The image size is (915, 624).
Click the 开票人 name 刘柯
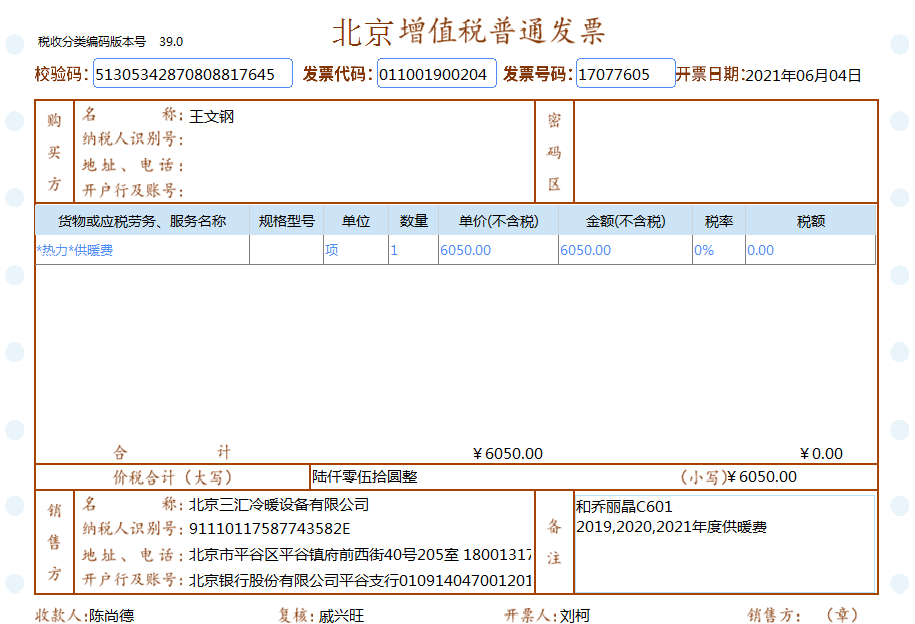(x=574, y=615)
